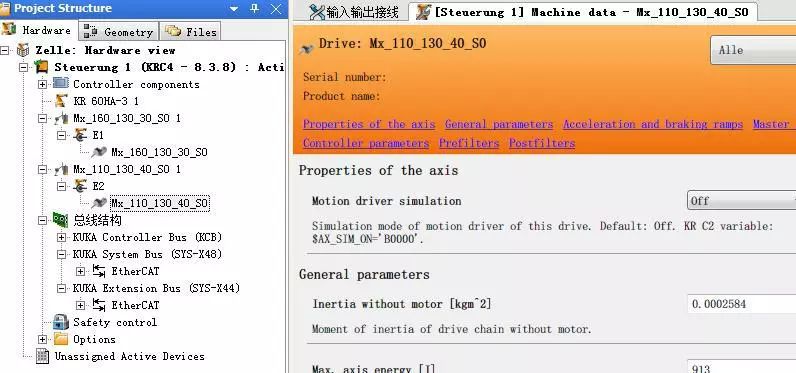Open the Alle filter dropdown
The width and height of the screenshot is (796, 373).
pos(753,50)
